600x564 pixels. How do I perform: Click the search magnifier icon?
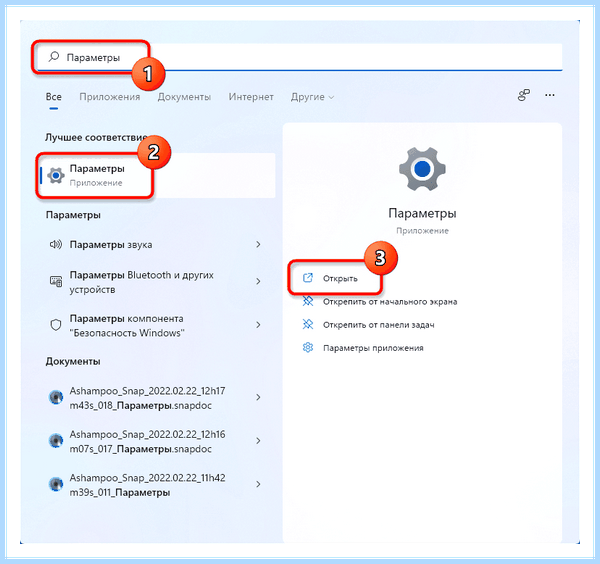(54, 57)
